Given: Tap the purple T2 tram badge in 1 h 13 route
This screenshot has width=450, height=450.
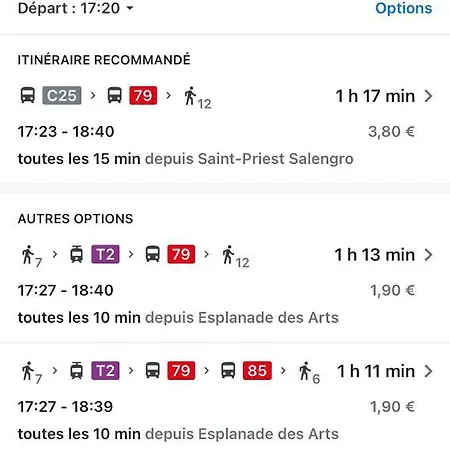Looking at the screenshot, I should (x=105, y=254).
